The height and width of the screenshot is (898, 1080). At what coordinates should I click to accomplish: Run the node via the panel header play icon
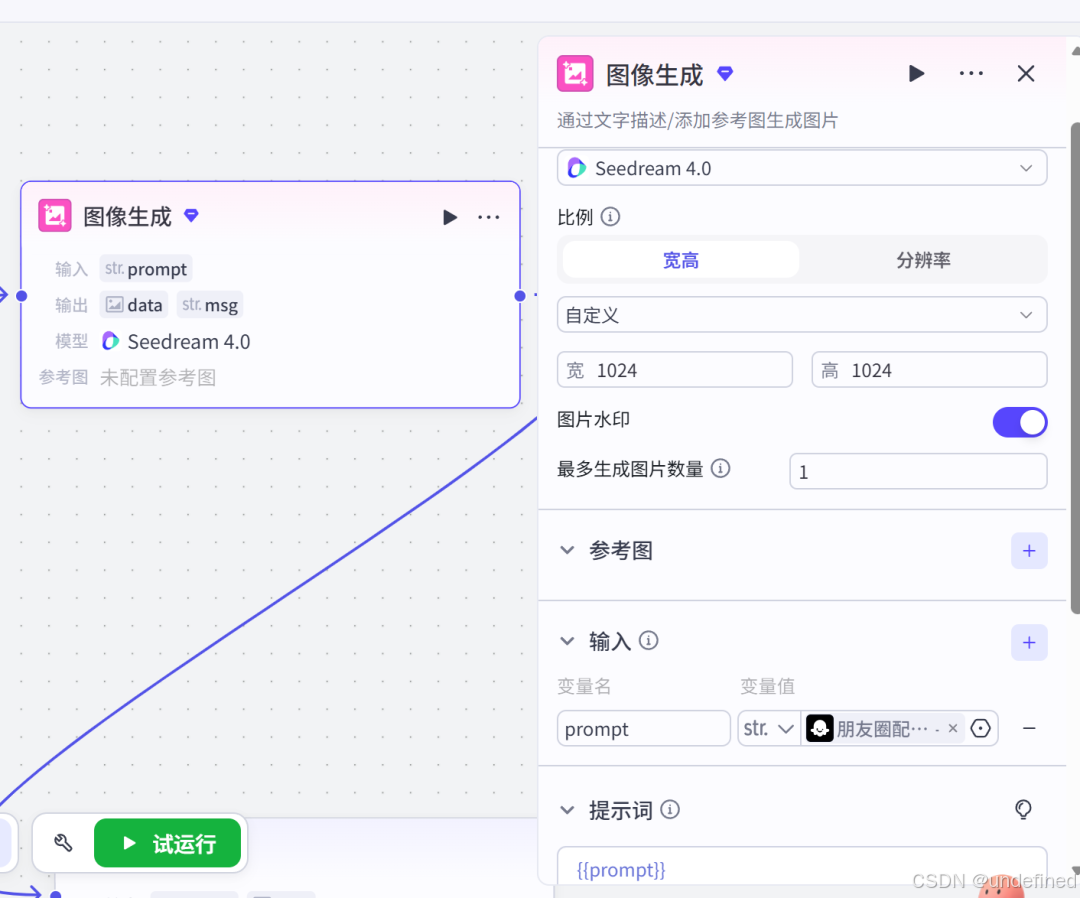coord(916,73)
